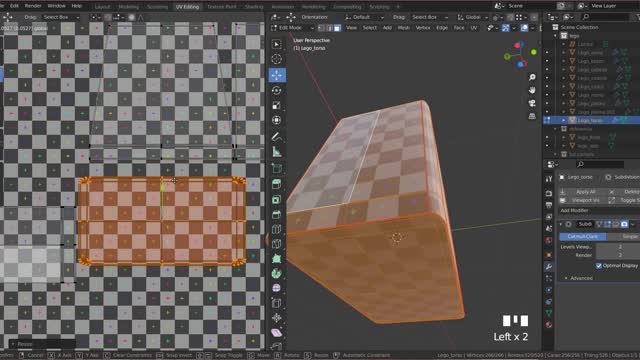The image size is (640, 360).
Task: Enable face select mode
Action: click(x=337, y=28)
